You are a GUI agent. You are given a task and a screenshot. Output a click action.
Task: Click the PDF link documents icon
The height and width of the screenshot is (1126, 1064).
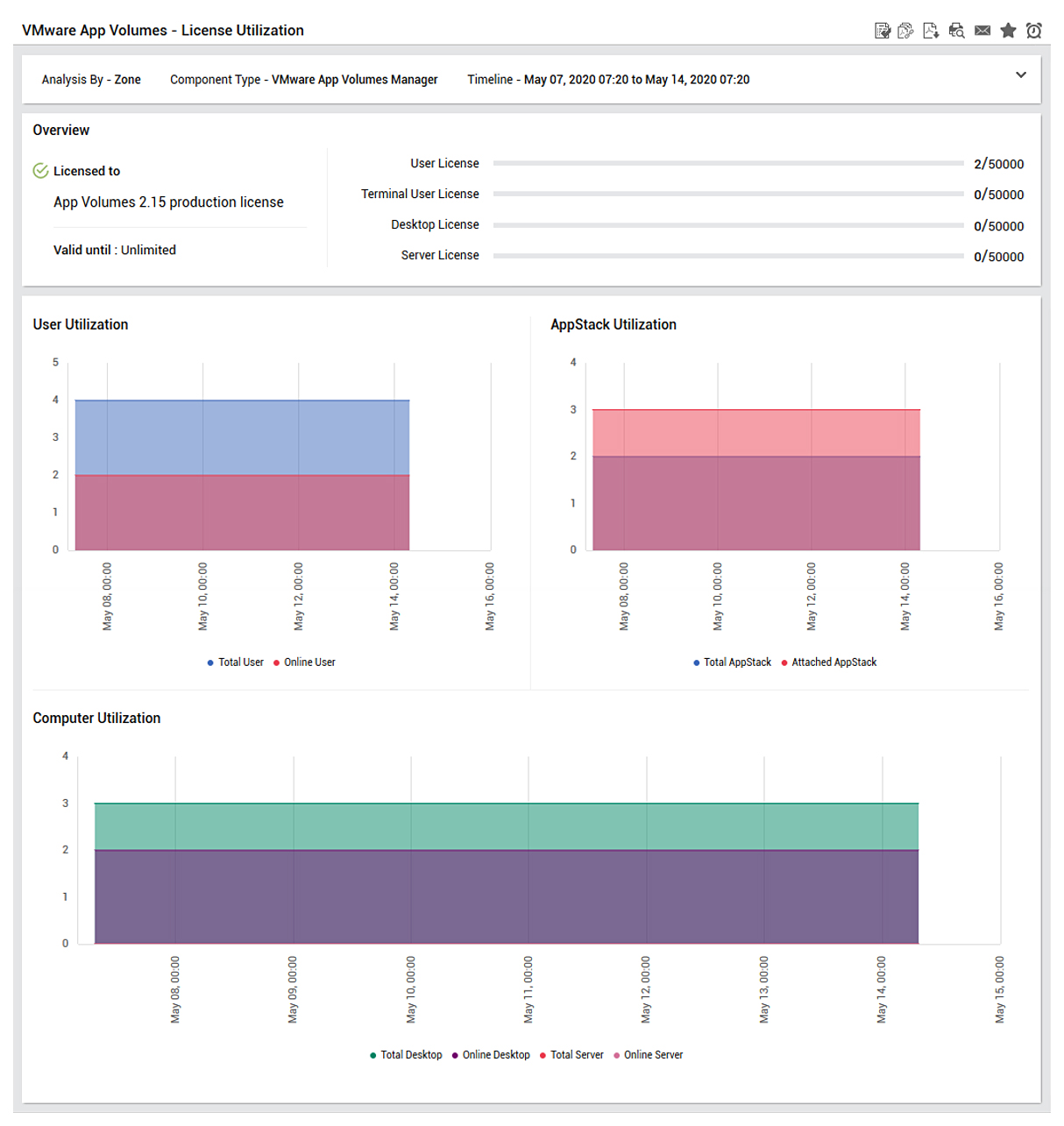(906, 31)
